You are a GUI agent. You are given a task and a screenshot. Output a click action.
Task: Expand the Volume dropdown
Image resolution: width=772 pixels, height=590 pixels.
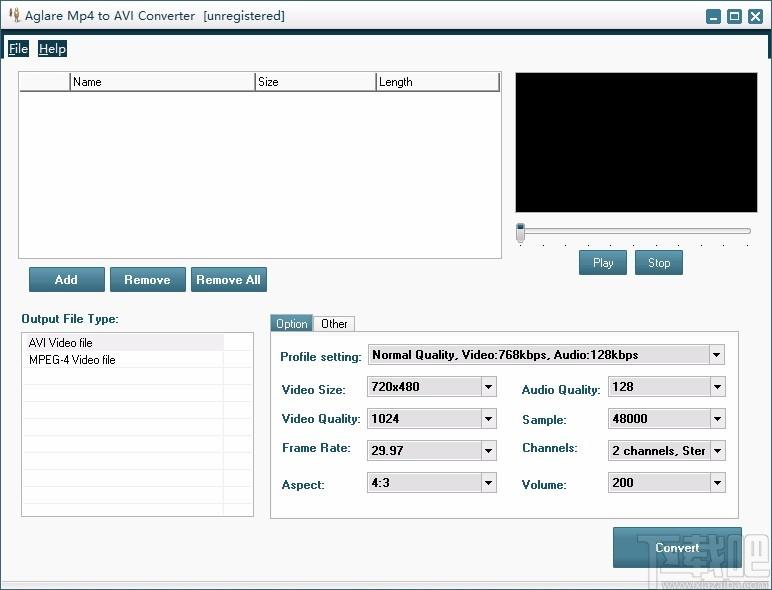[x=717, y=483]
